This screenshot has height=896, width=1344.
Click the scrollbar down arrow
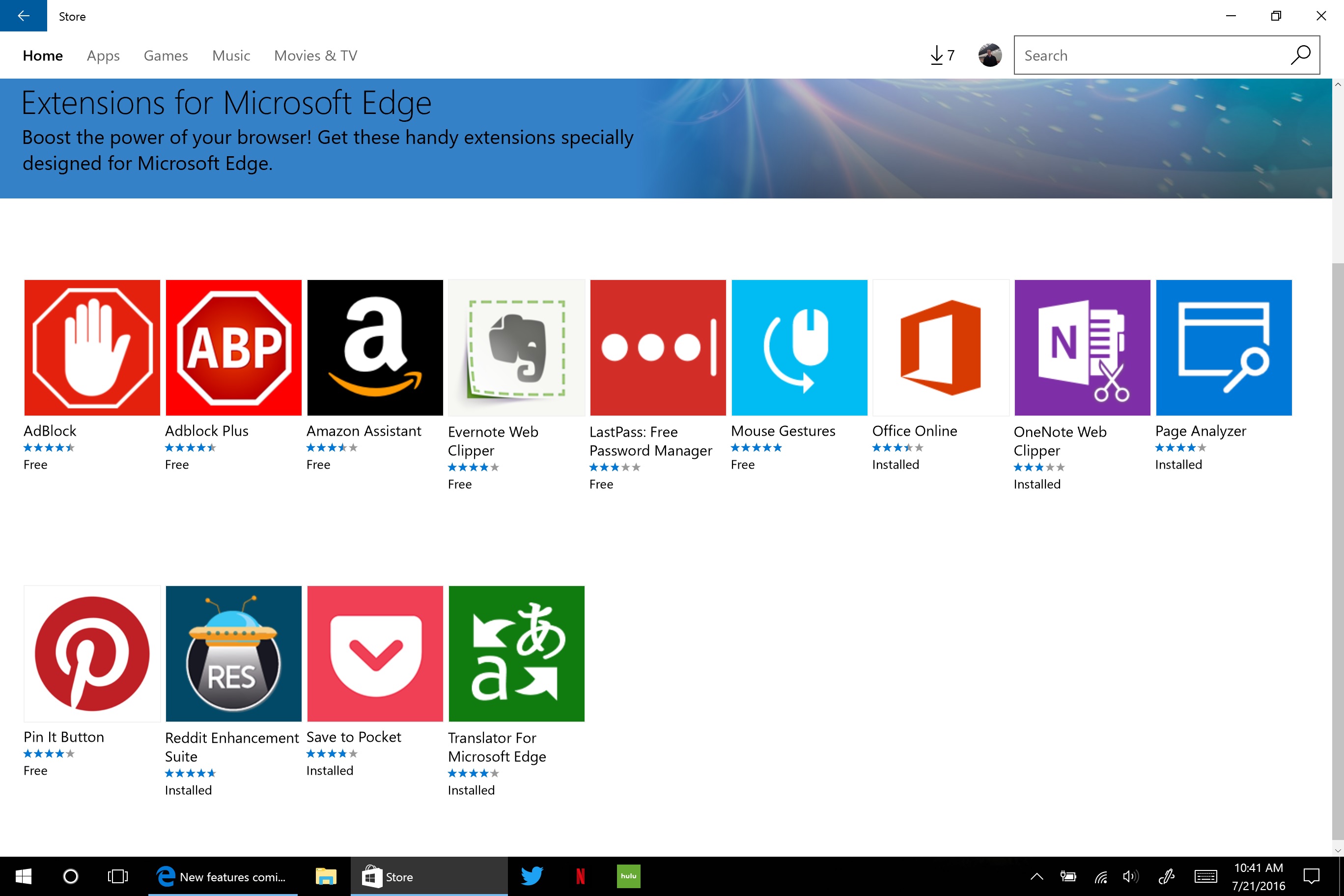coord(1338,850)
